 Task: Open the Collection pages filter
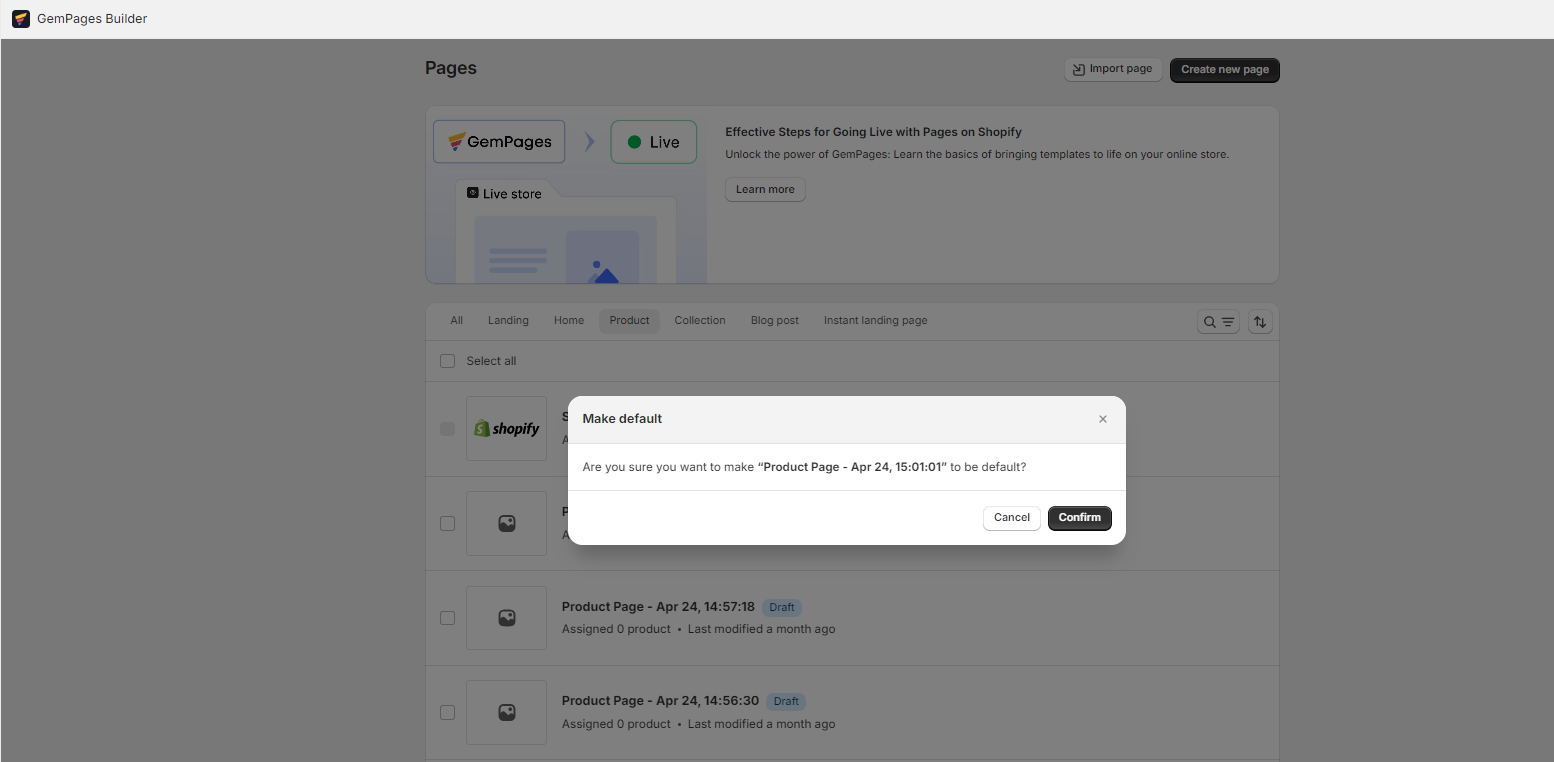(699, 320)
